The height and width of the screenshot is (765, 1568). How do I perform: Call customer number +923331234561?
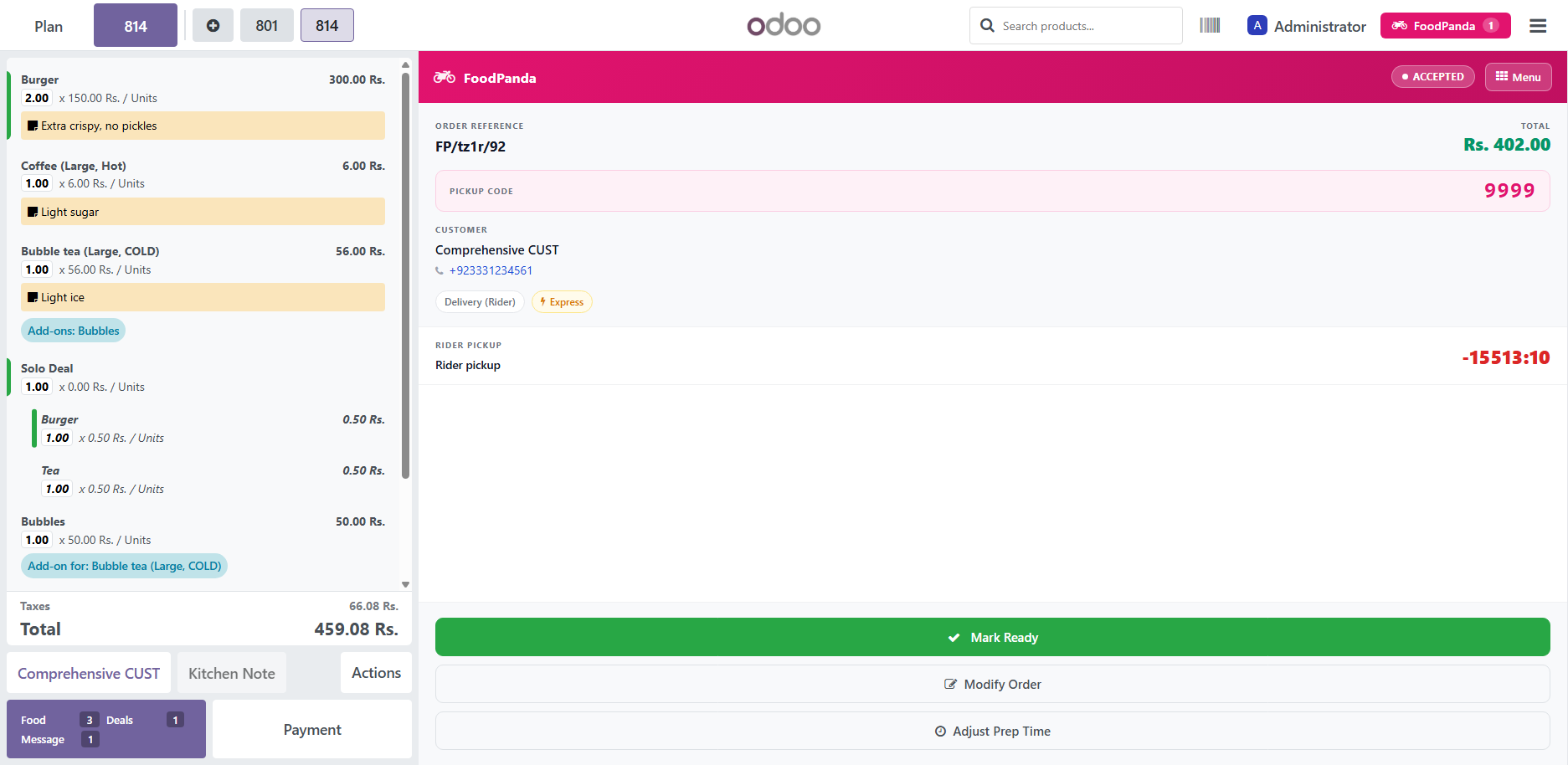(491, 270)
